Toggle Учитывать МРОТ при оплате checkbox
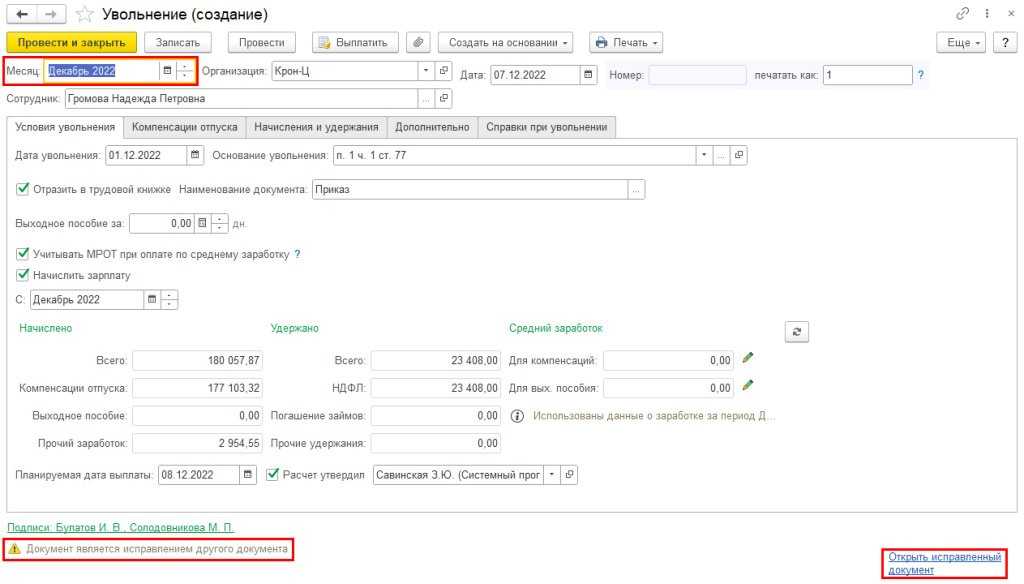The image size is (1024, 584). [x=23, y=253]
